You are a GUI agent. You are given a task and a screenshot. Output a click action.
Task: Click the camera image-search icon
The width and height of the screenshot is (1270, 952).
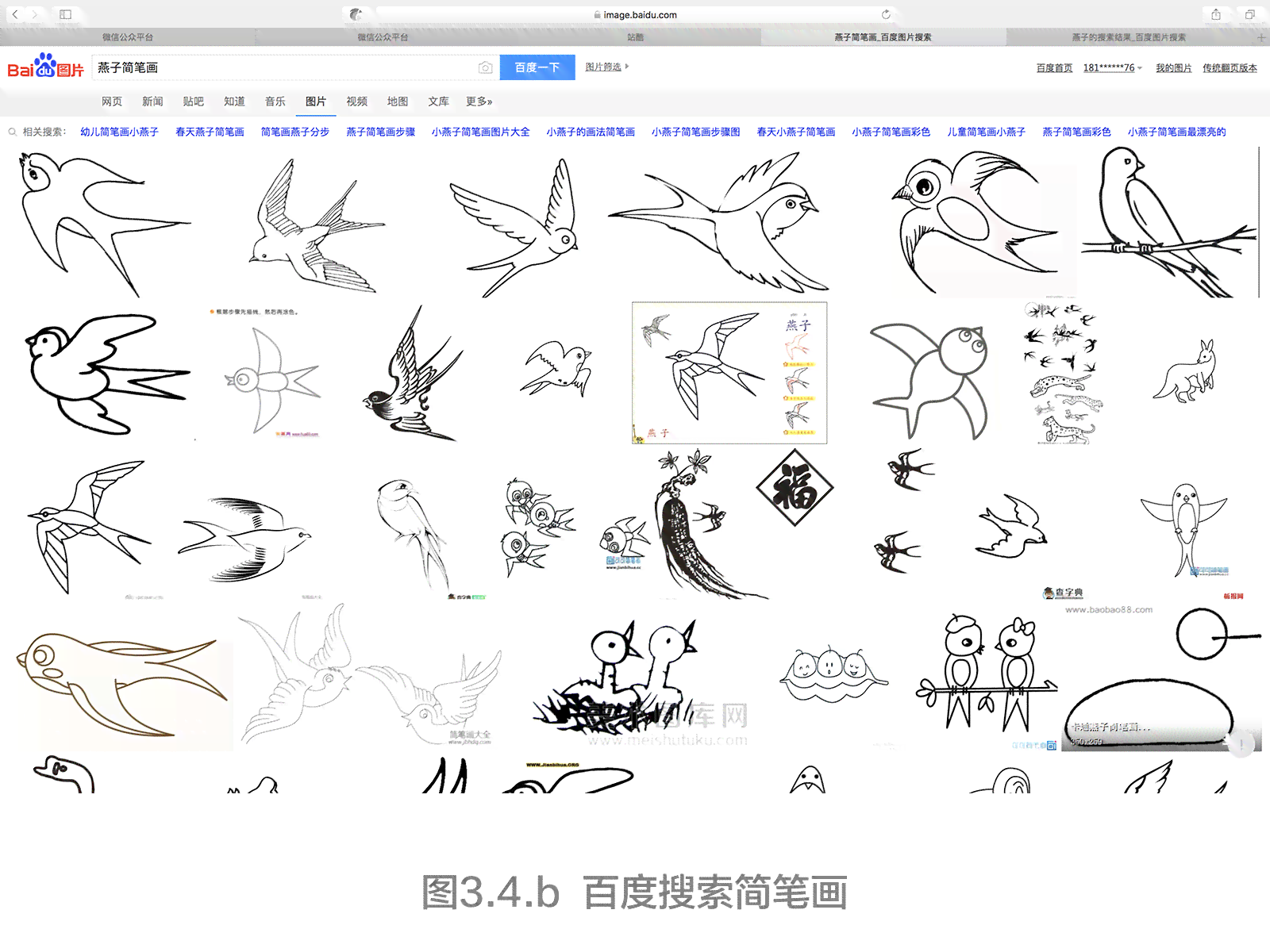485,67
